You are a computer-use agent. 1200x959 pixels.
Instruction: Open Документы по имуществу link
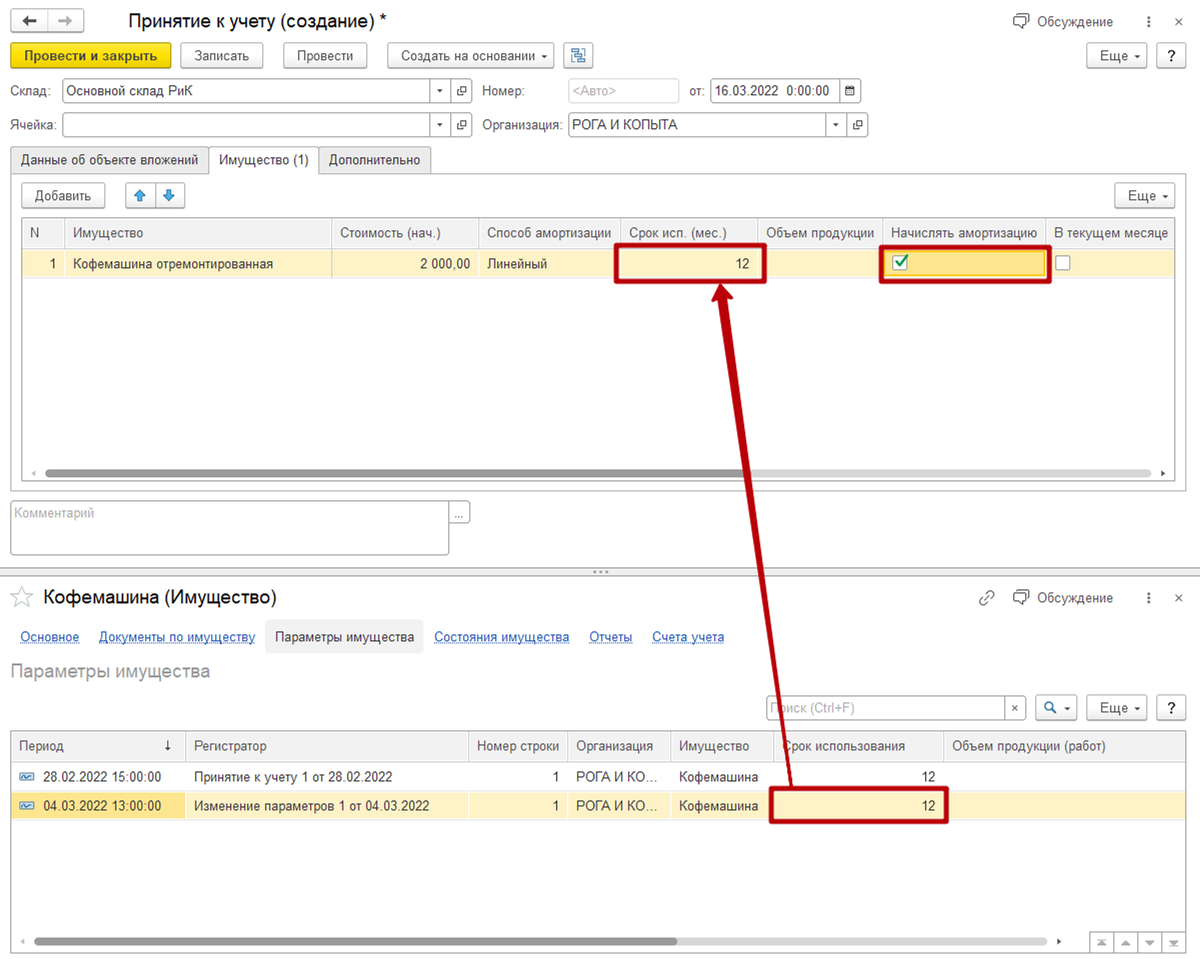pyautogui.click(x=177, y=637)
